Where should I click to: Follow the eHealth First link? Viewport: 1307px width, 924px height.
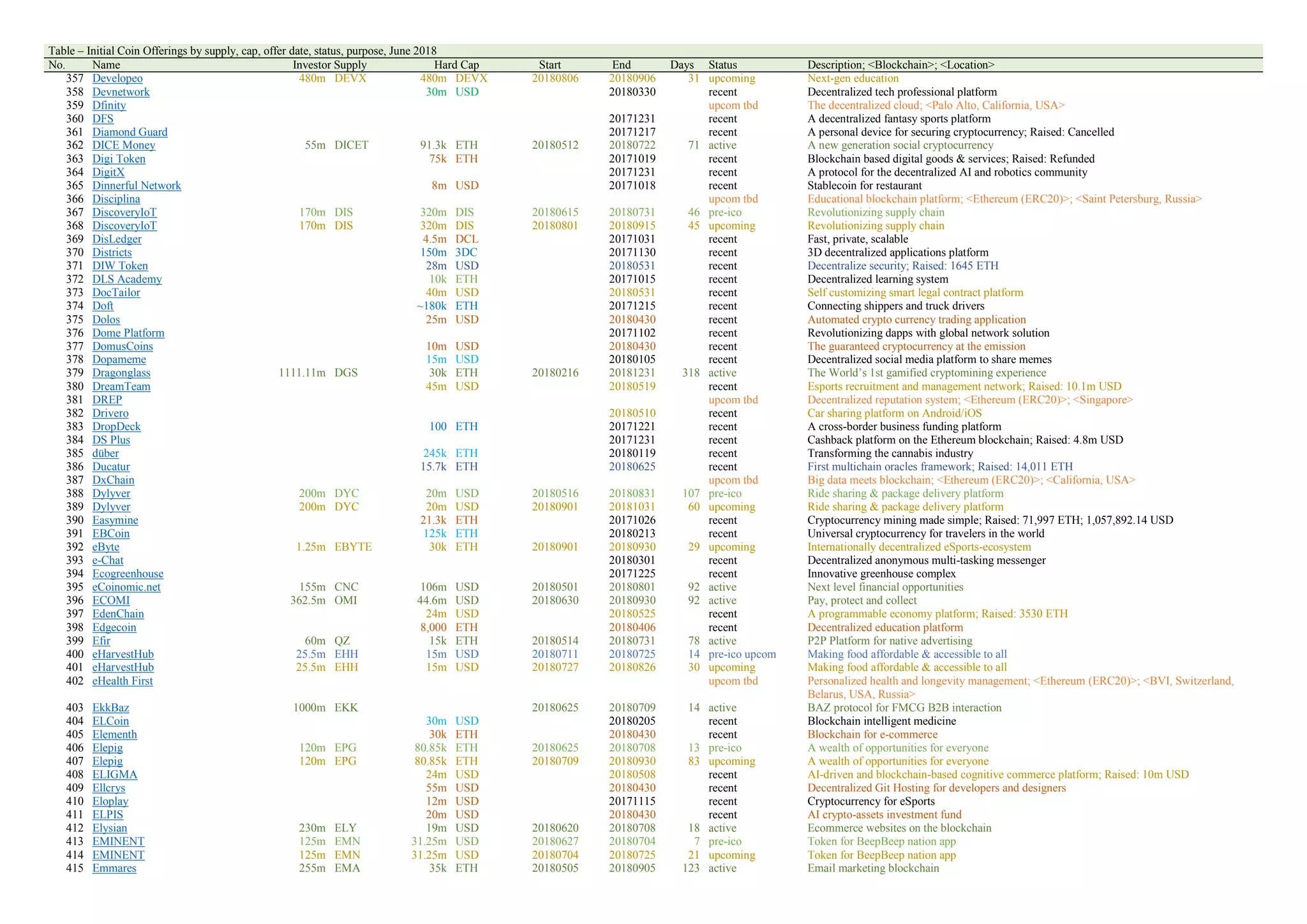tap(123, 681)
